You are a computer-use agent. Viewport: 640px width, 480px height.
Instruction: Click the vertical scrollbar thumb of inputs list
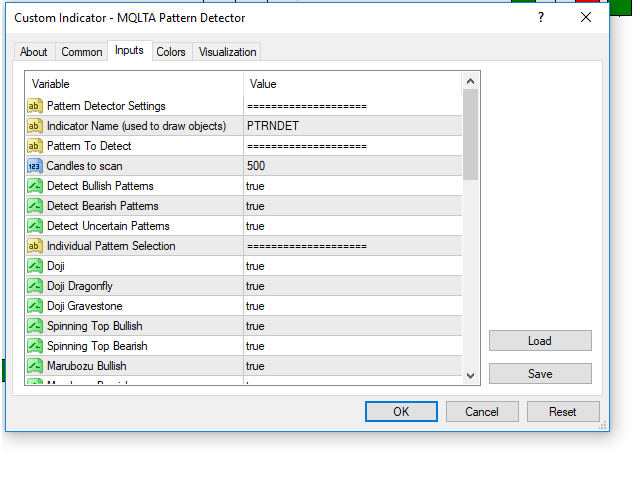click(470, 135)
